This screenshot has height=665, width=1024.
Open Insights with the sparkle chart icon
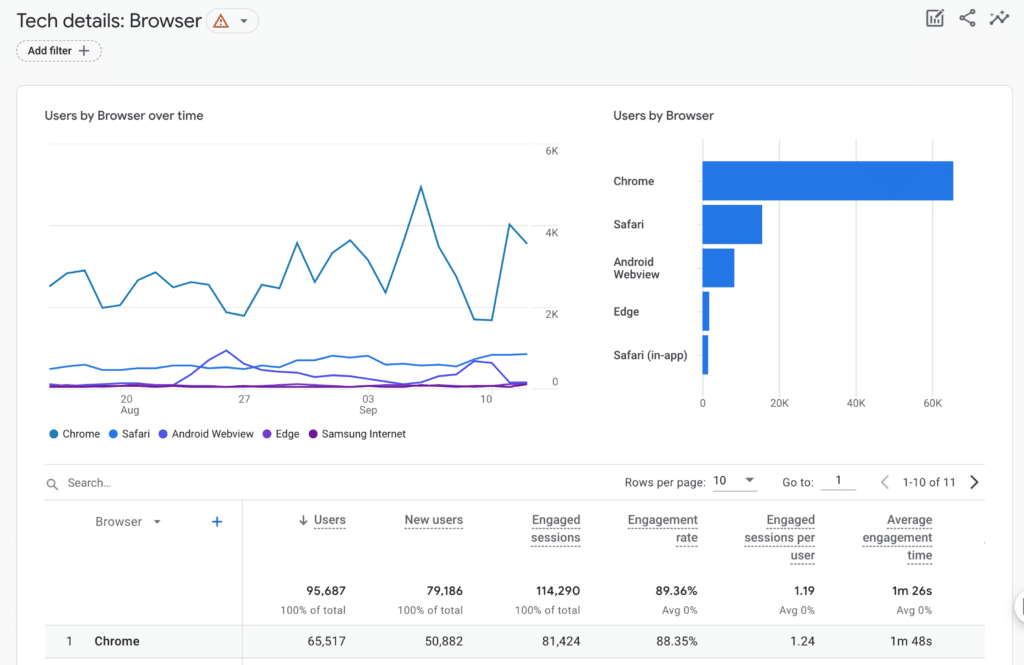[x=999, y=17]
